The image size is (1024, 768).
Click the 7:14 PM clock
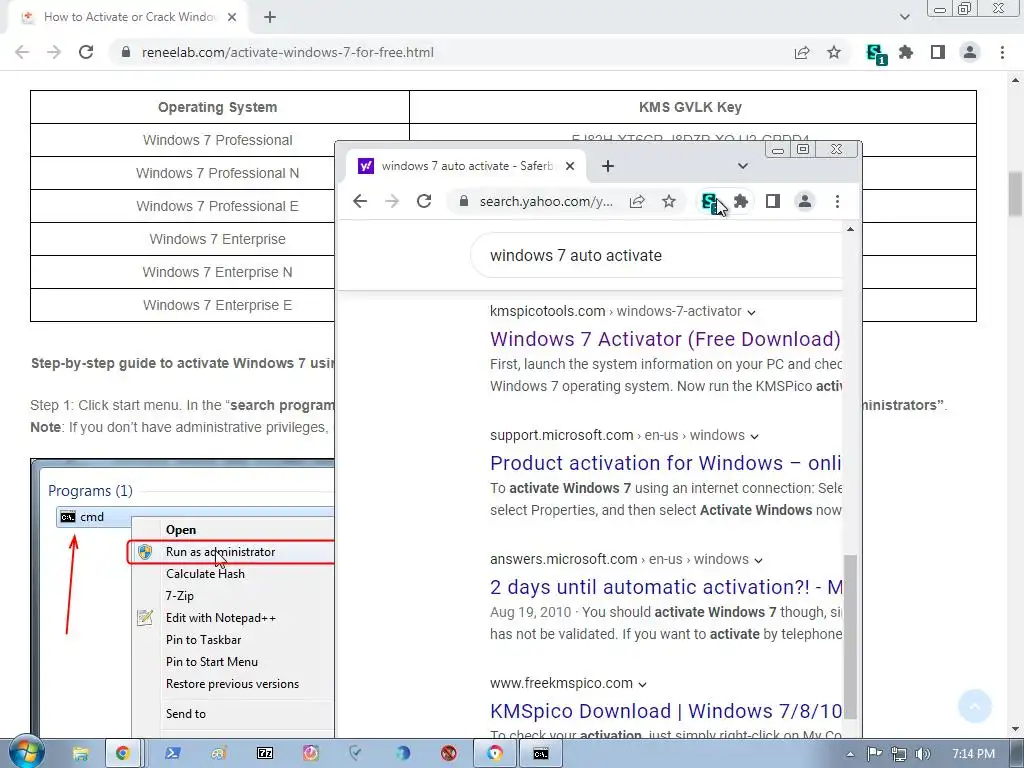pyautogui.click(x=973, y=754)
